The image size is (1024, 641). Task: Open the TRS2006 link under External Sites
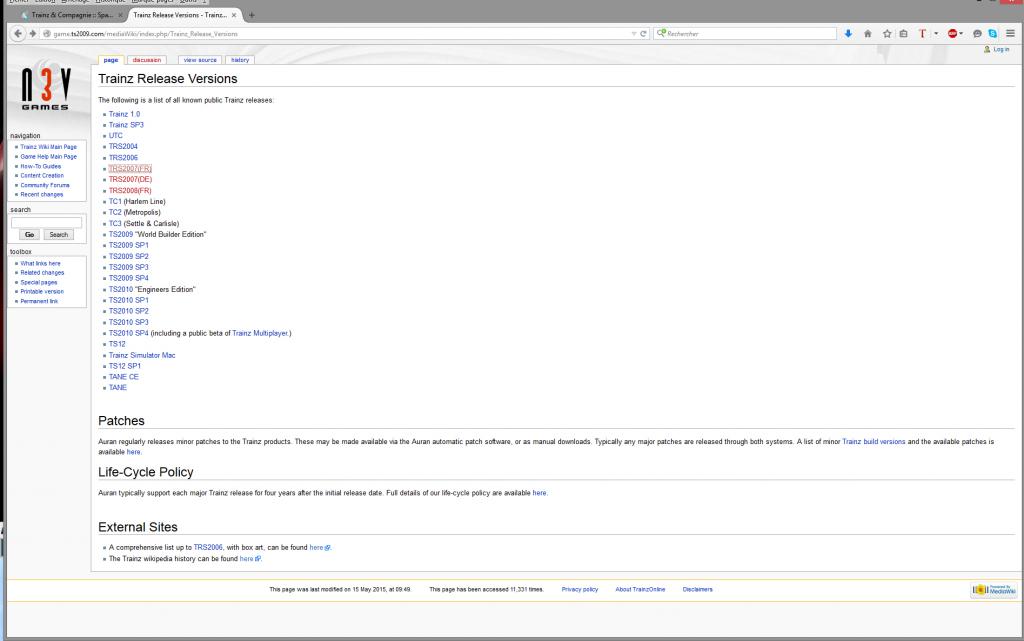pos(208,548)
